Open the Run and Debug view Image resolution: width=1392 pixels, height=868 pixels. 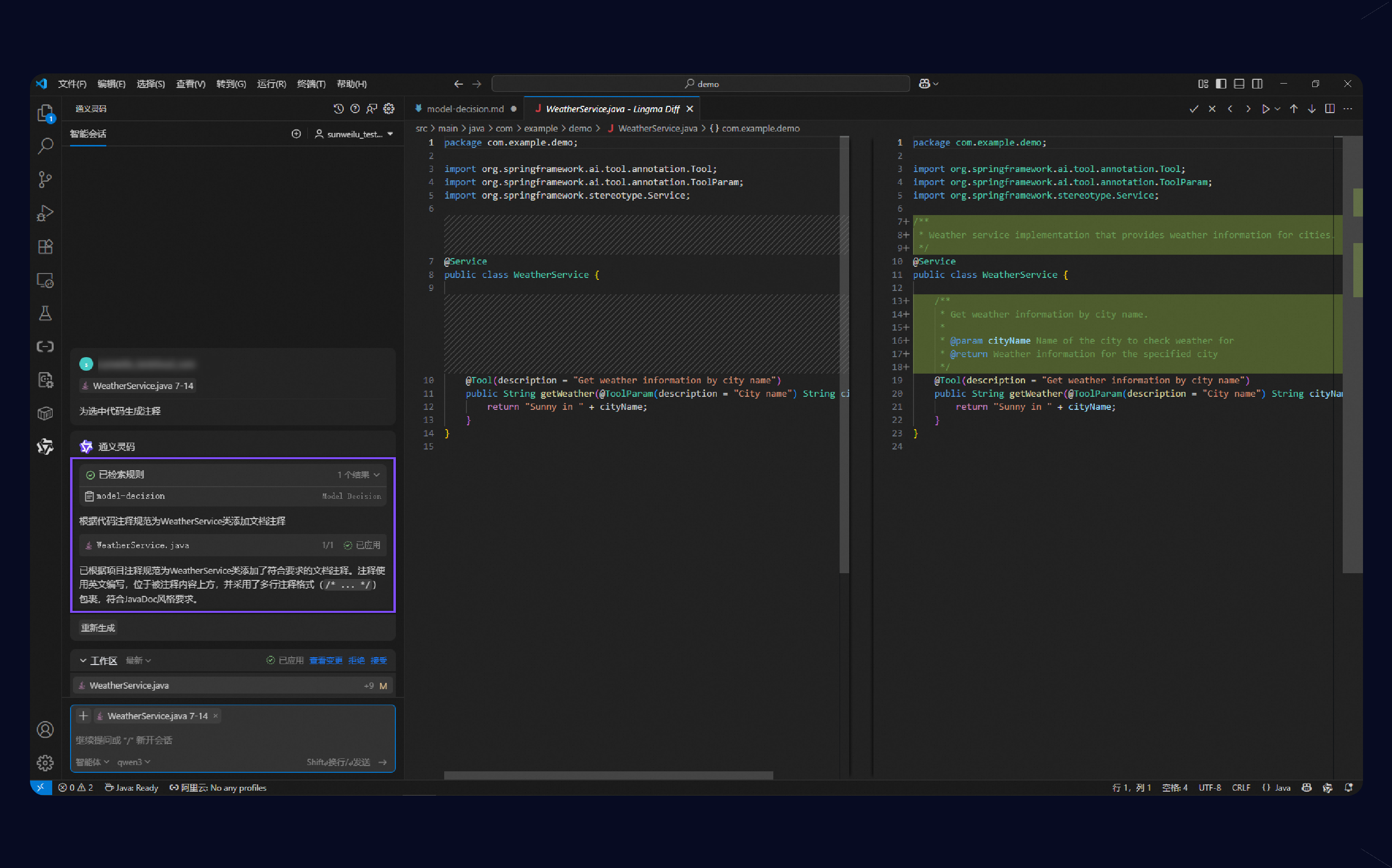[45, 213]
